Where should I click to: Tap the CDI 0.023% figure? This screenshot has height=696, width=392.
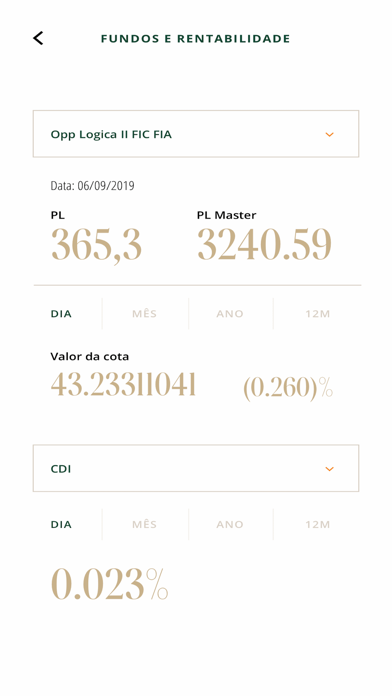pyautogui.click(x=110, y=584)
